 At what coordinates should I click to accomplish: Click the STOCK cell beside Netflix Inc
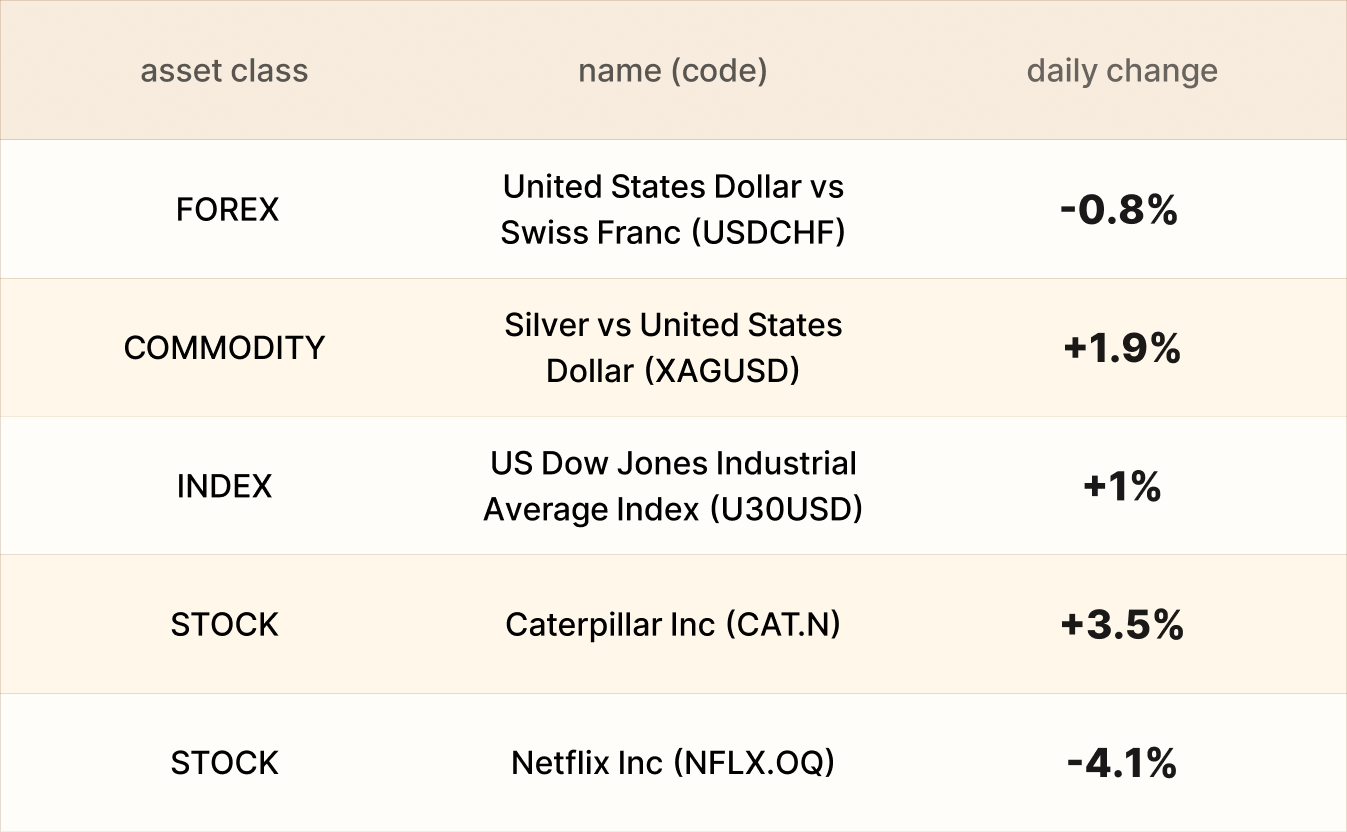pyautogui.click(x=224, y=763)
